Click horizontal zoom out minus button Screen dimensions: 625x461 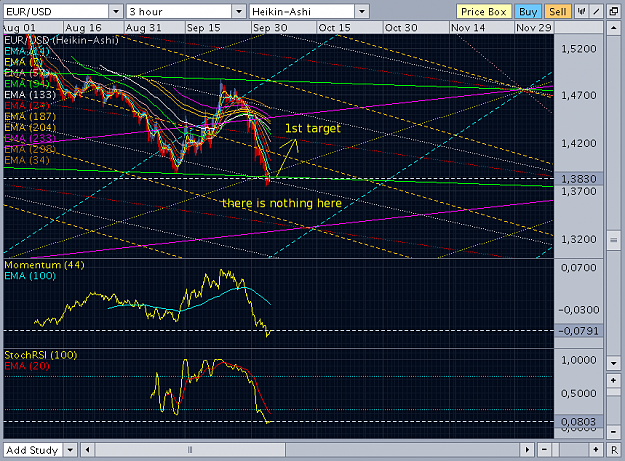(544, 450)
